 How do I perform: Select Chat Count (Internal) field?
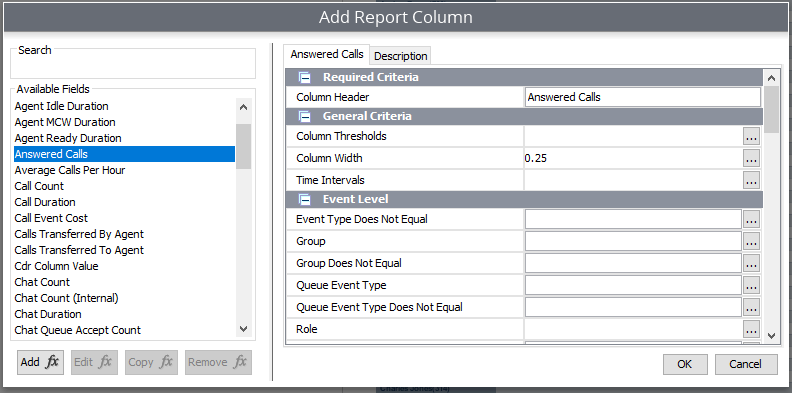click(124, 298)
